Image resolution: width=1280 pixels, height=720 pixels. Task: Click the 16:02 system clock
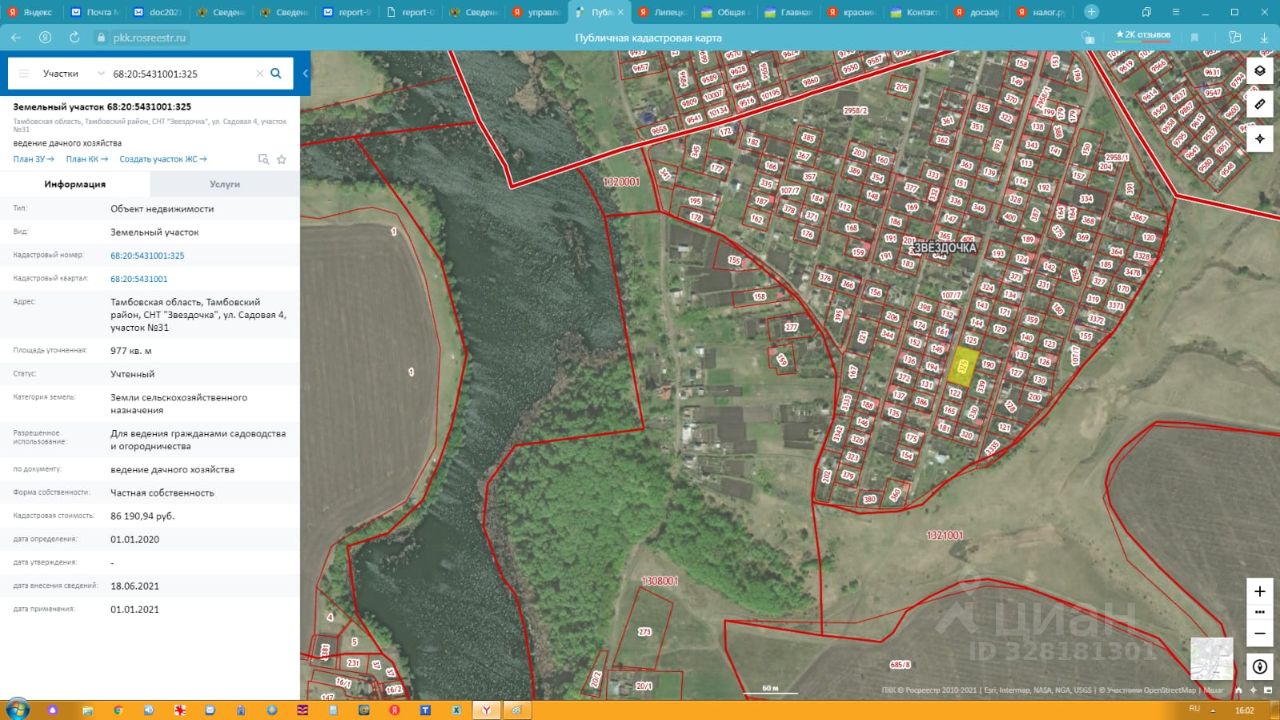[1245, 710]
